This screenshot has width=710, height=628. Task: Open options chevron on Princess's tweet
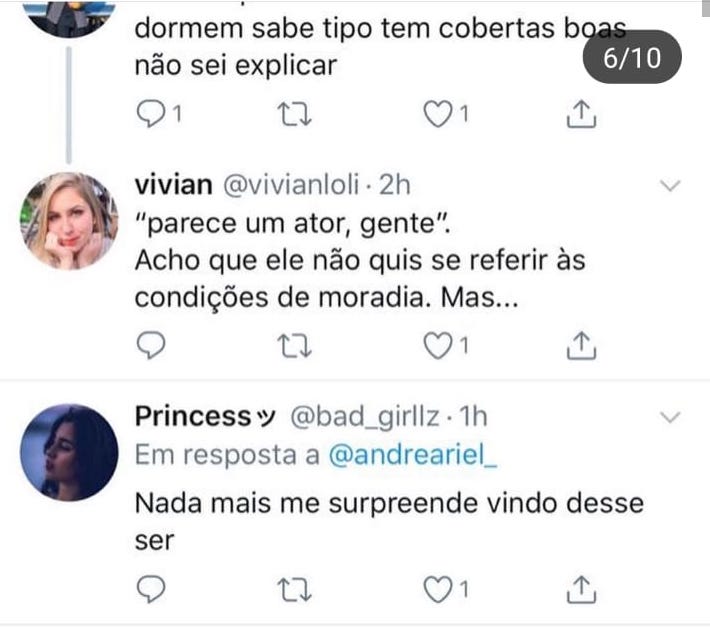[671, 416]
